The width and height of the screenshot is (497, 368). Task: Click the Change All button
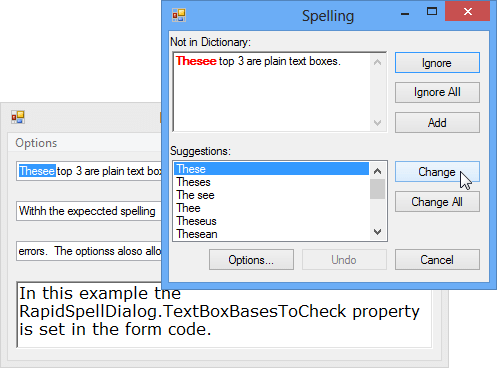tap(437, 202)
